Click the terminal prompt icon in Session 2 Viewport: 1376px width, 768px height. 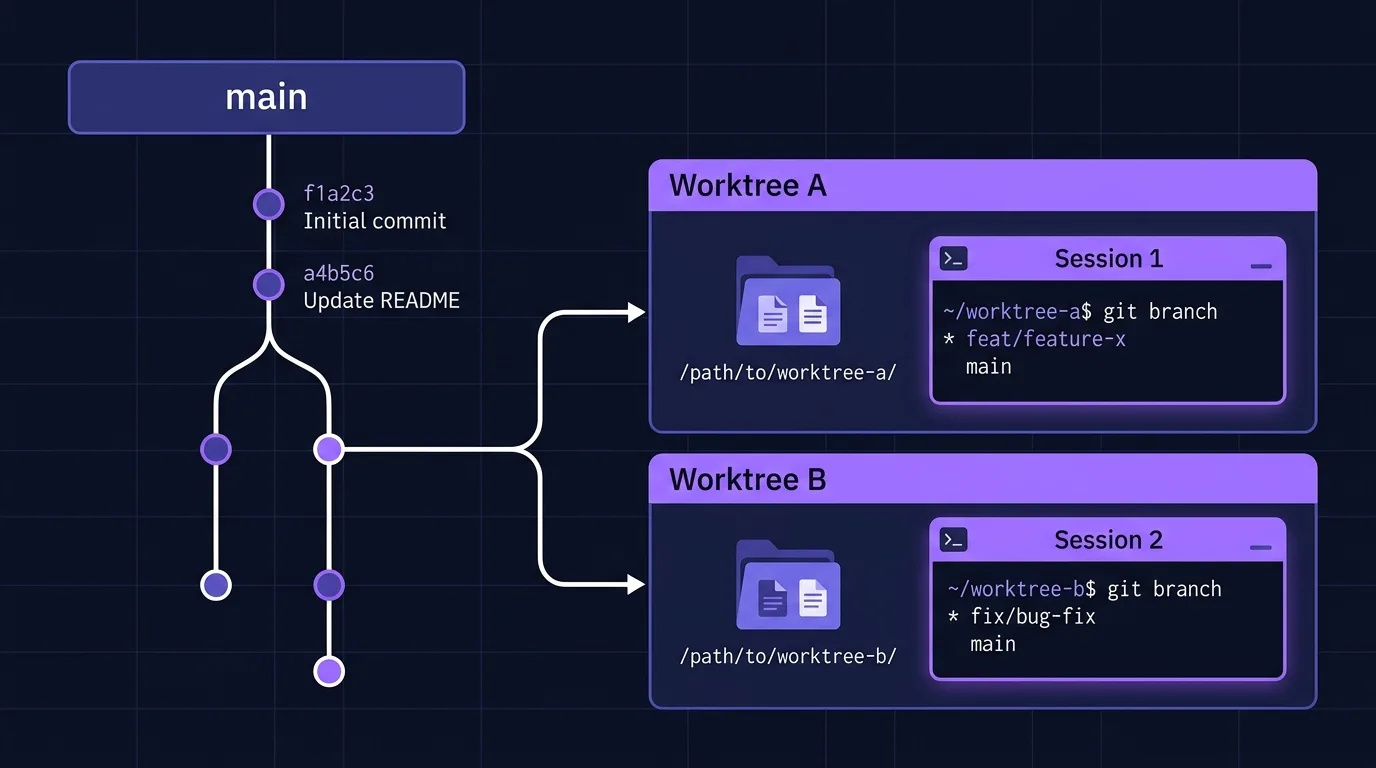(x=953, y=540)
